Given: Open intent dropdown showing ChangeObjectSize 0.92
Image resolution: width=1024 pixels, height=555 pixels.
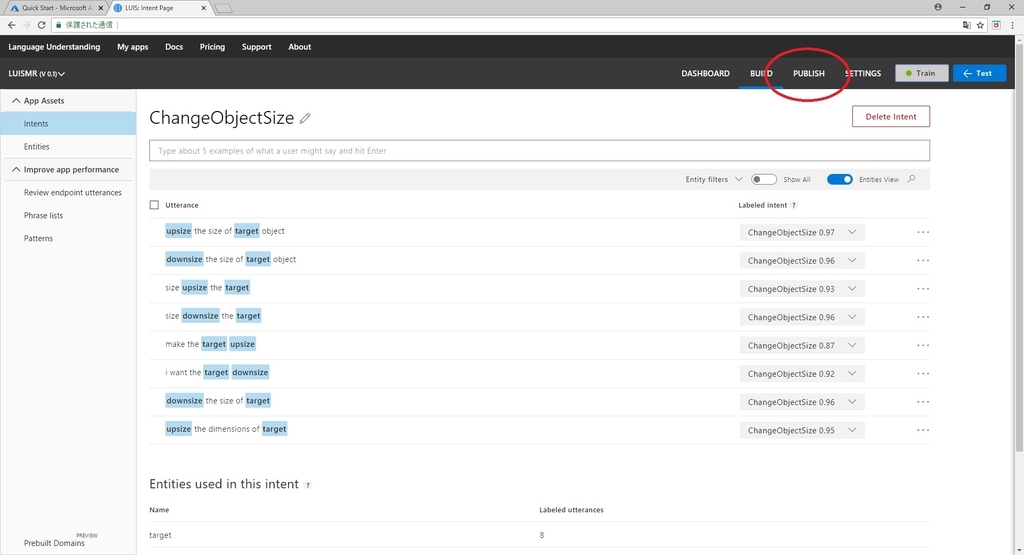Looking at the screenshot, I should click(x=802, y=373).
